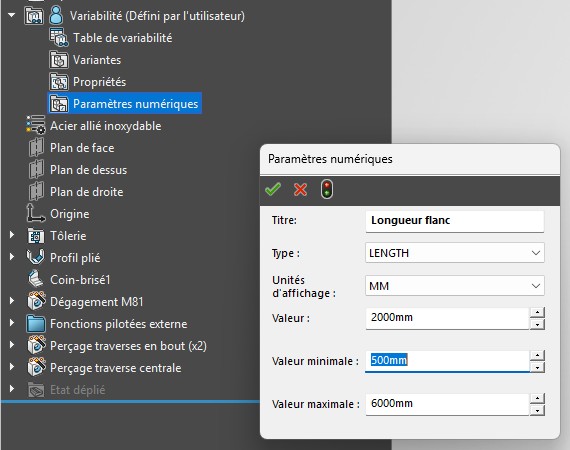The height and width of the screenshot is (450, 570).
Task: Click the Propriétés icon
Action: pos(59,82)
